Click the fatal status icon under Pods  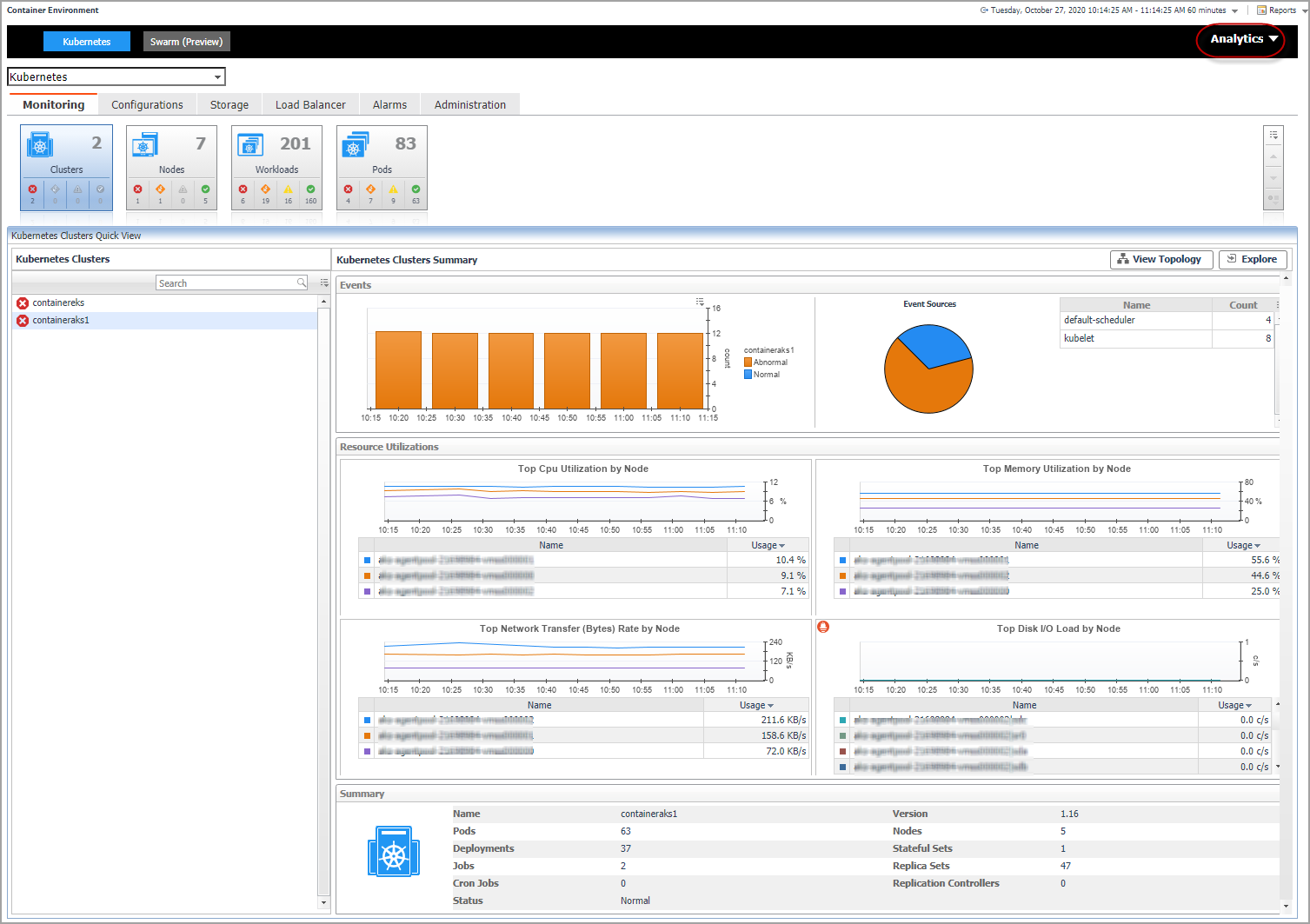(348, 189)
